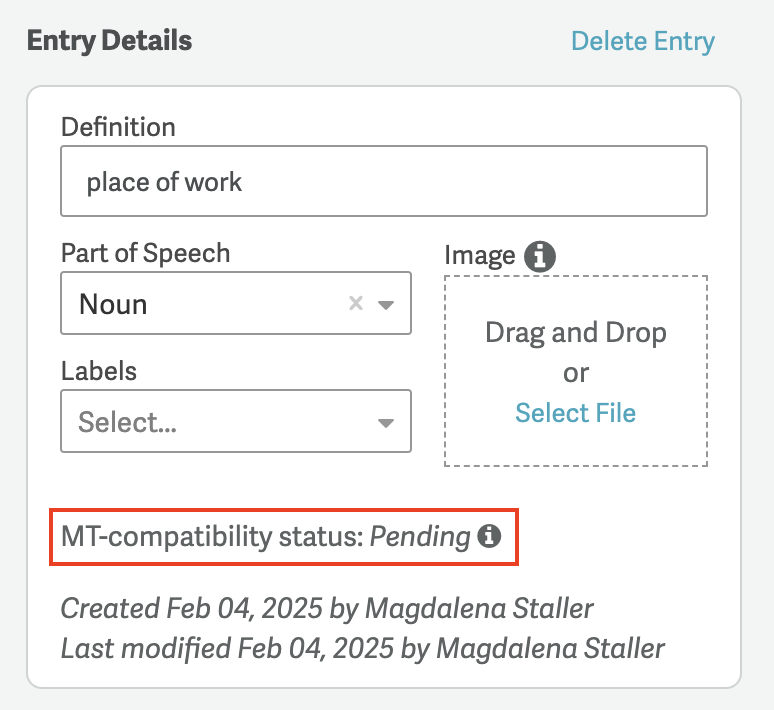
Task: Click Delete Entry link
Action: (643, 41)
